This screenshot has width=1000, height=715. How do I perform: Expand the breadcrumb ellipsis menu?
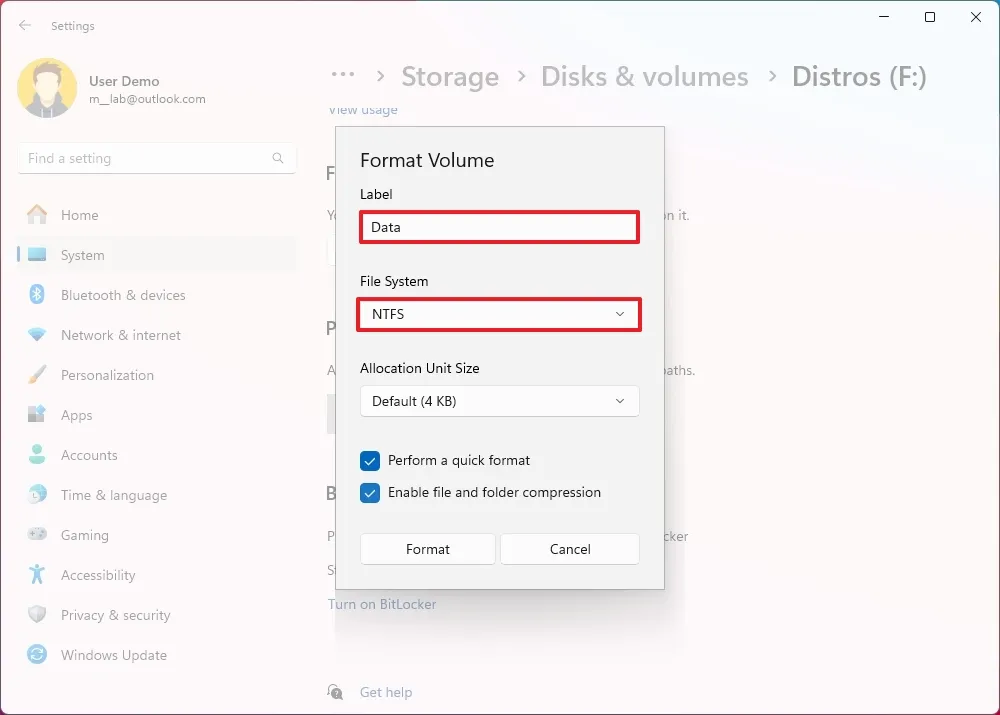(x=343, y=75)
